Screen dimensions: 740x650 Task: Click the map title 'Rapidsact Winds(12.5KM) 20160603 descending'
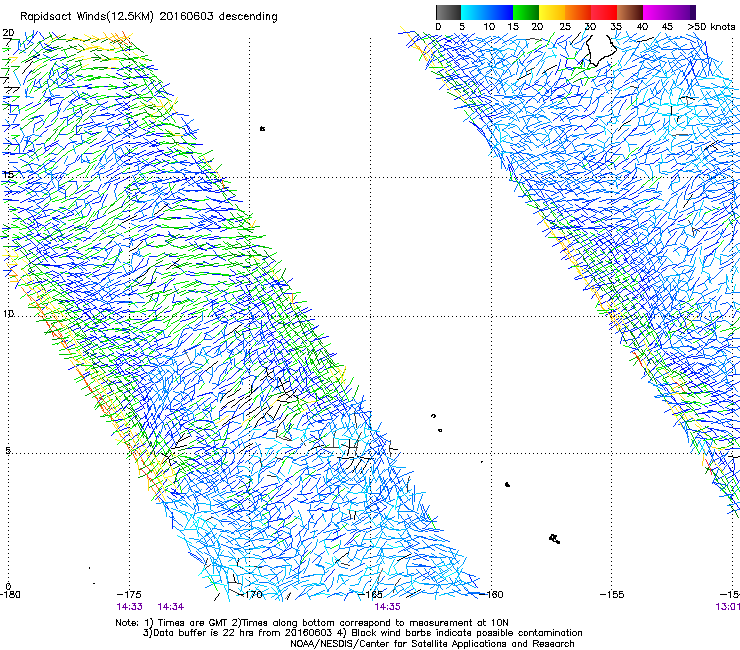pos(149,17)
